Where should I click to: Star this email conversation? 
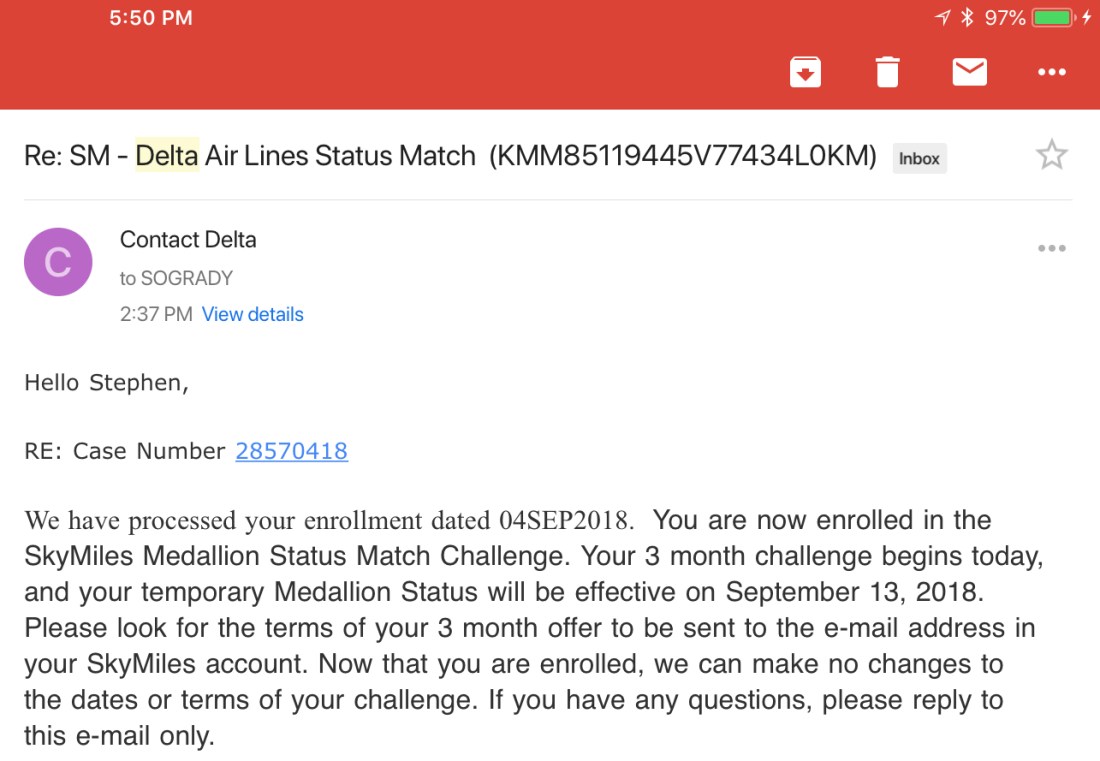click(1052, 154)
